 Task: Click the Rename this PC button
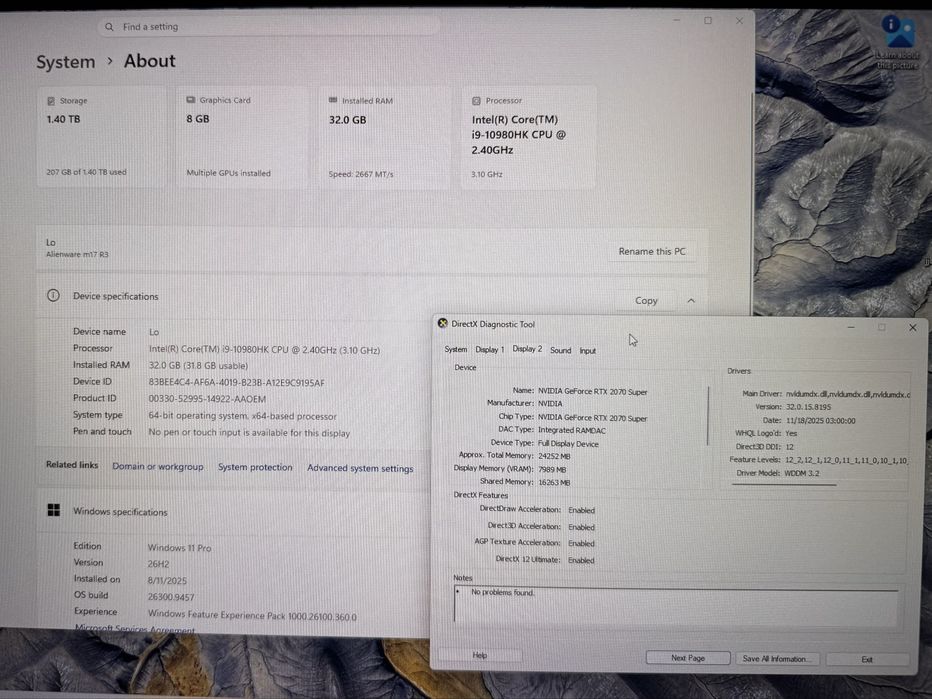pos(652,251)
